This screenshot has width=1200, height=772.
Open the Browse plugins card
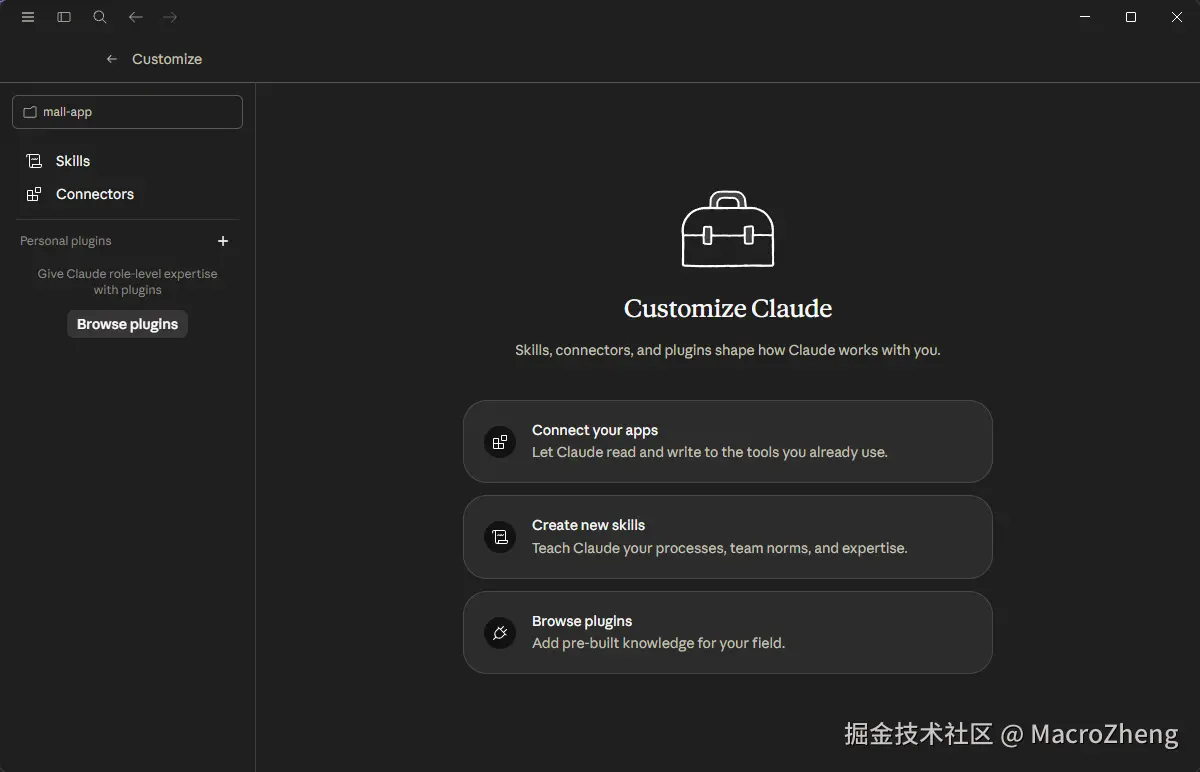click(x=728, y=632)
